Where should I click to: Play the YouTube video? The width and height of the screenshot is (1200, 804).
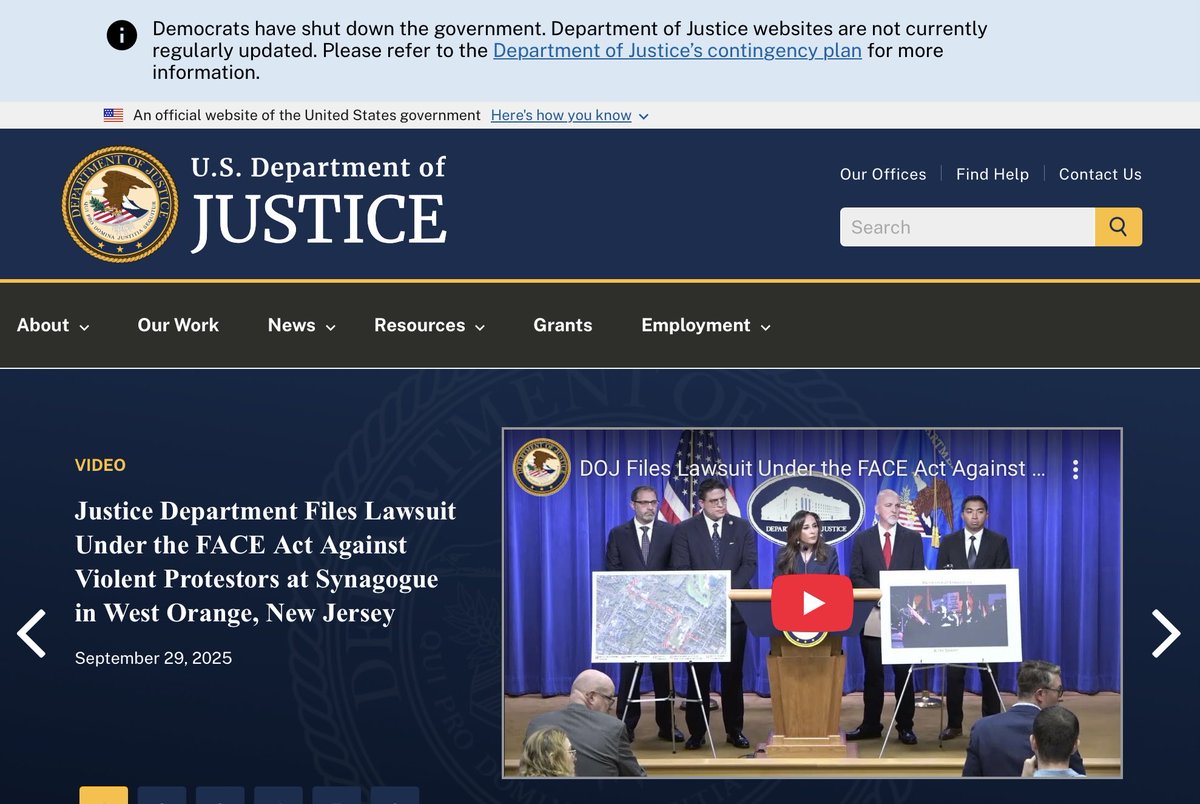pos(812,603)
